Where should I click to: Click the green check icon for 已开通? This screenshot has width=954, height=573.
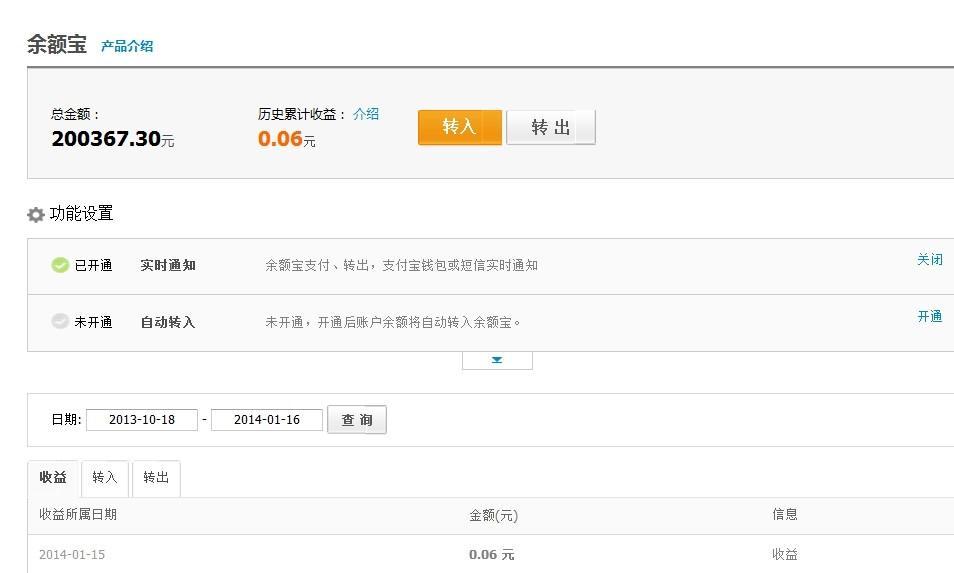point(60,266)
